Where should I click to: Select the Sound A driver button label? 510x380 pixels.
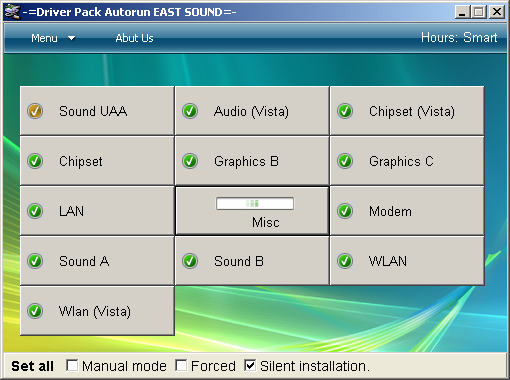click(84, 261)
